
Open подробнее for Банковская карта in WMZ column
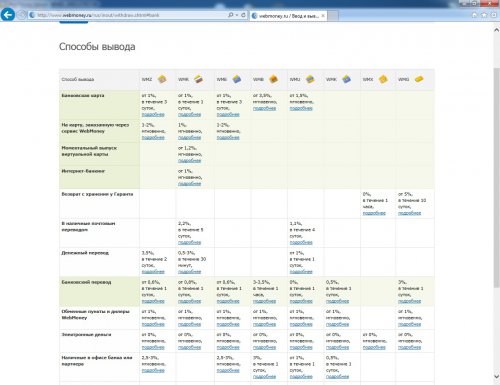153,115
